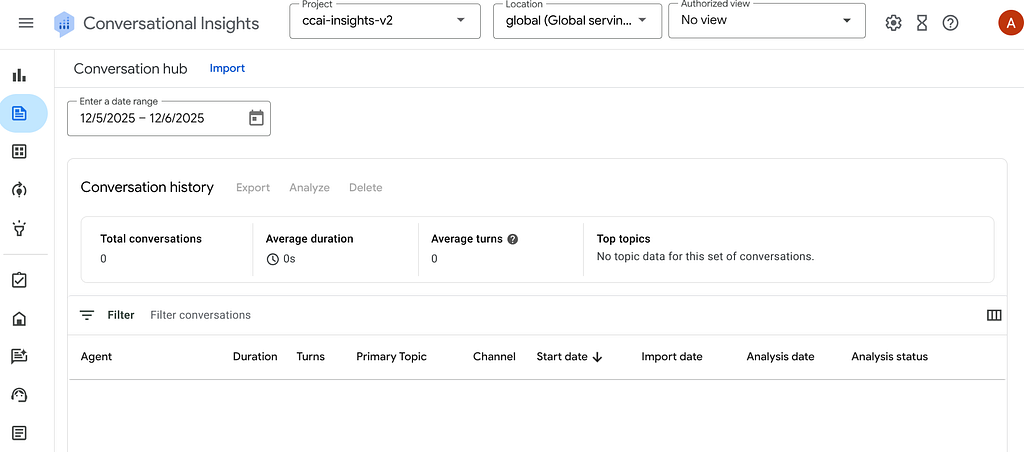Click the Import link
1024x452 pixels.
(227, 68)
